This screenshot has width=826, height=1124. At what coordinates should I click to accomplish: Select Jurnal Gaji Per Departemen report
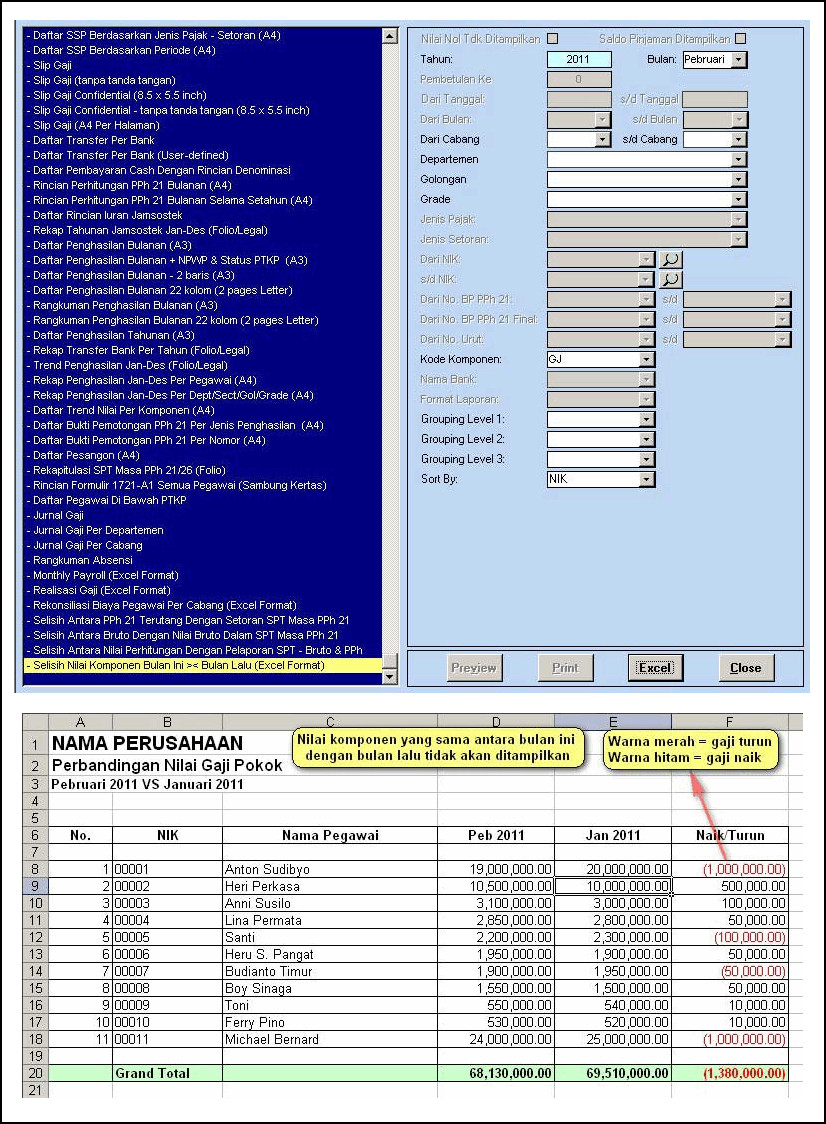tap(98, 530)
